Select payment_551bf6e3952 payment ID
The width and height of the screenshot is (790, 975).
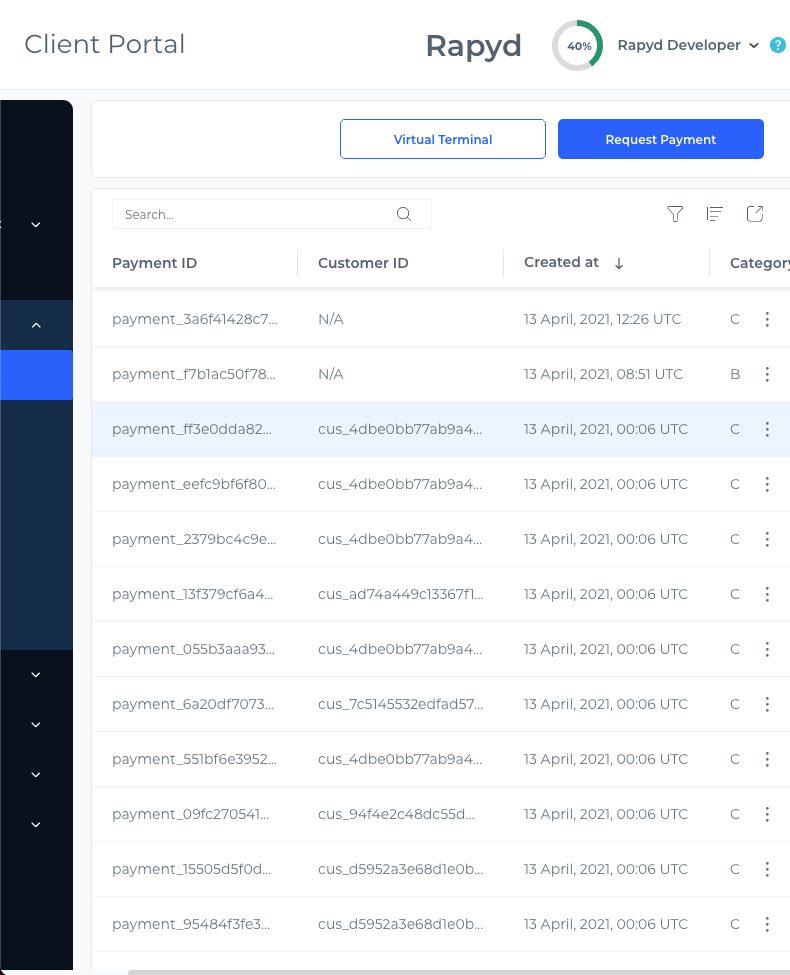click(195, 759)
